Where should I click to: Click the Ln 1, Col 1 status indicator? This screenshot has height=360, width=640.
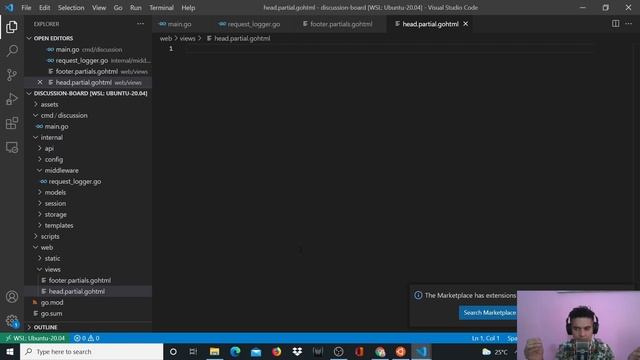coord(485,338)
